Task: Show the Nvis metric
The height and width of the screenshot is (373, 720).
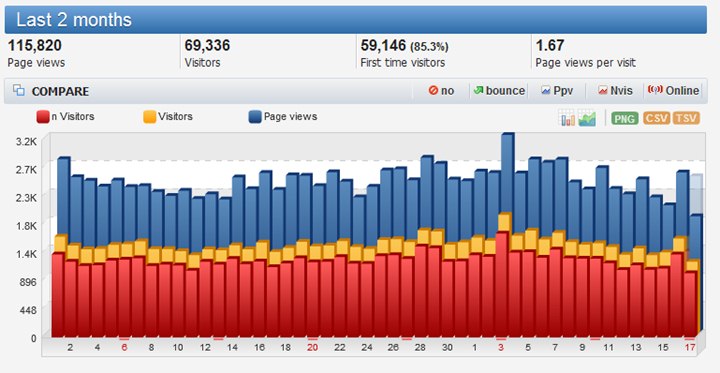Action: (x=615, y=91)
